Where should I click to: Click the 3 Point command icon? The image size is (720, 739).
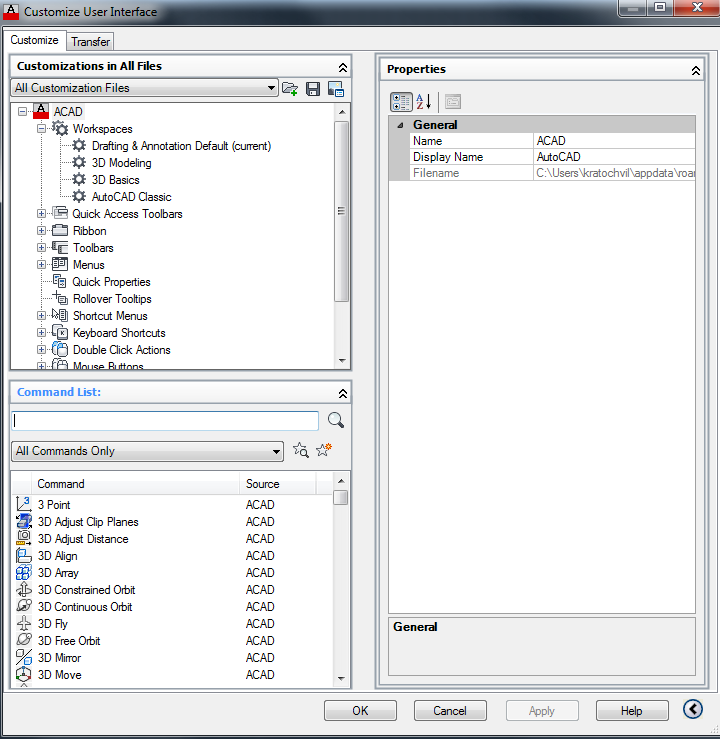[x=23, y=504]
